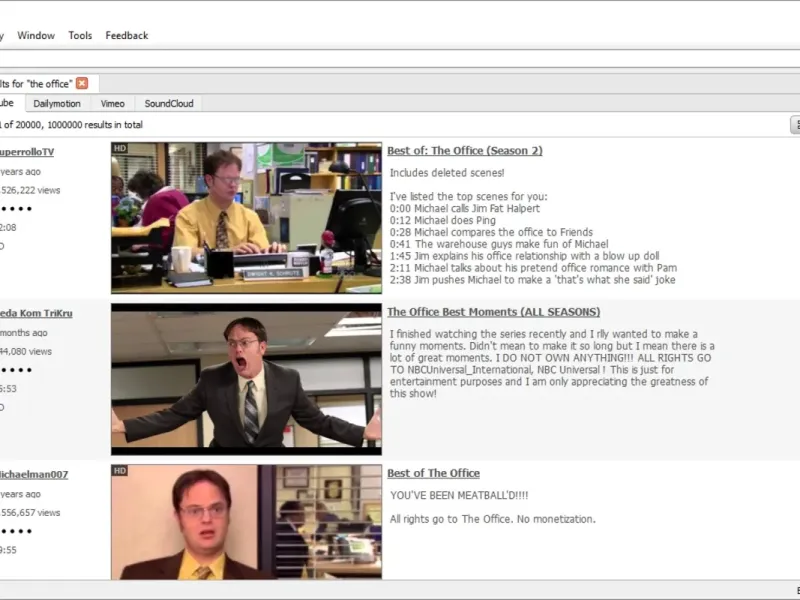Click "2:11 Michael talks about his pretend" line
The height and width of the screenshot is (600, 800).
coord(533,268)
